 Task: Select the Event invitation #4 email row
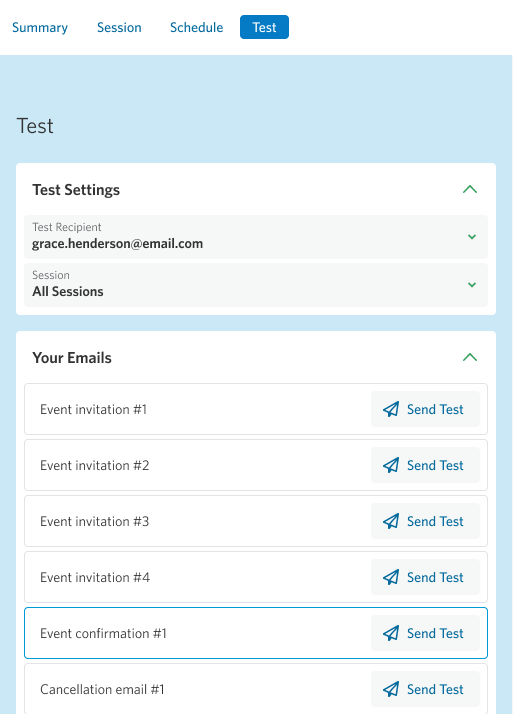(x=256, y=577)
